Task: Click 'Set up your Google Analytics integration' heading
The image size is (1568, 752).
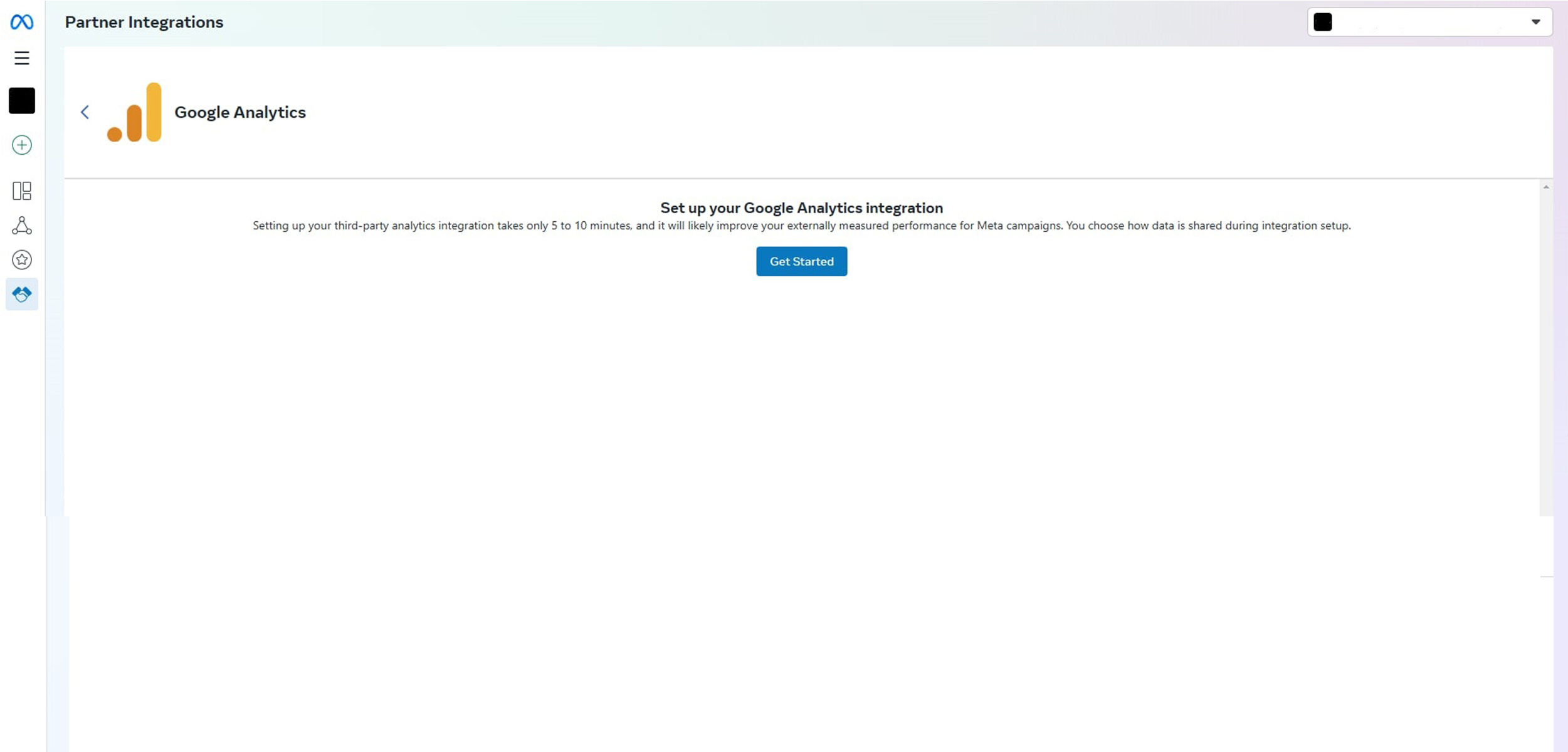Action: coord(801,208)
